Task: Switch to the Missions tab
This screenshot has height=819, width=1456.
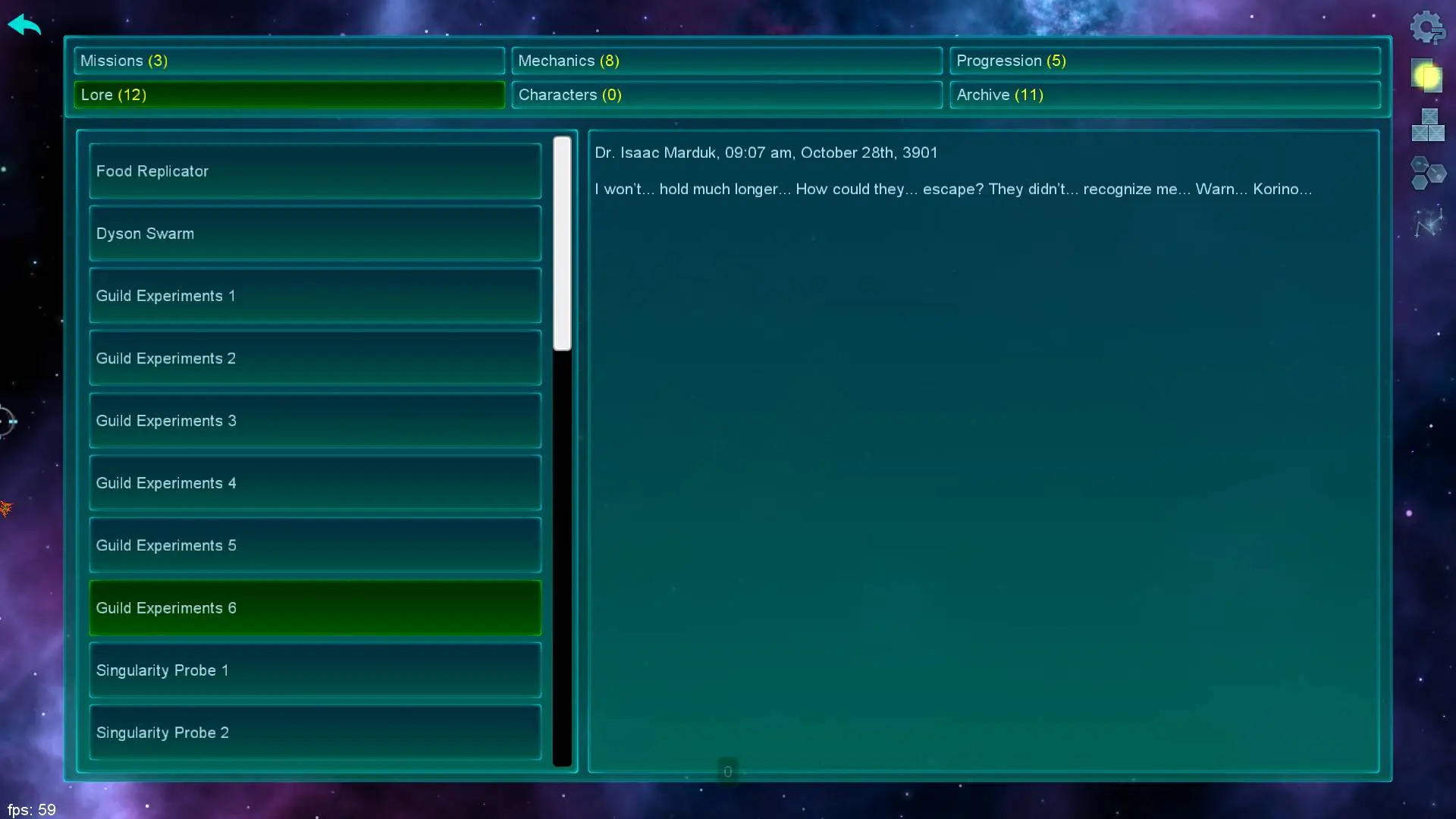Action: click(289, 61)
